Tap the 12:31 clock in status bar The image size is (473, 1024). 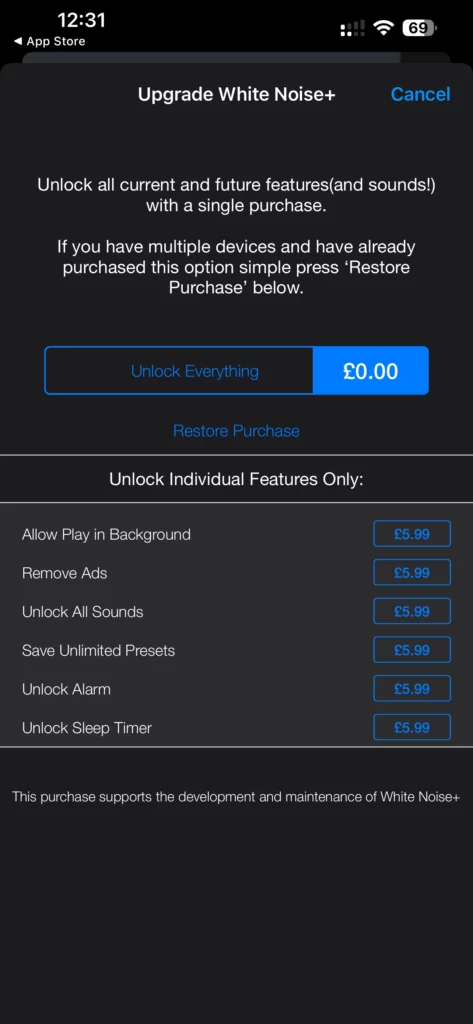(x=81, y=20)
